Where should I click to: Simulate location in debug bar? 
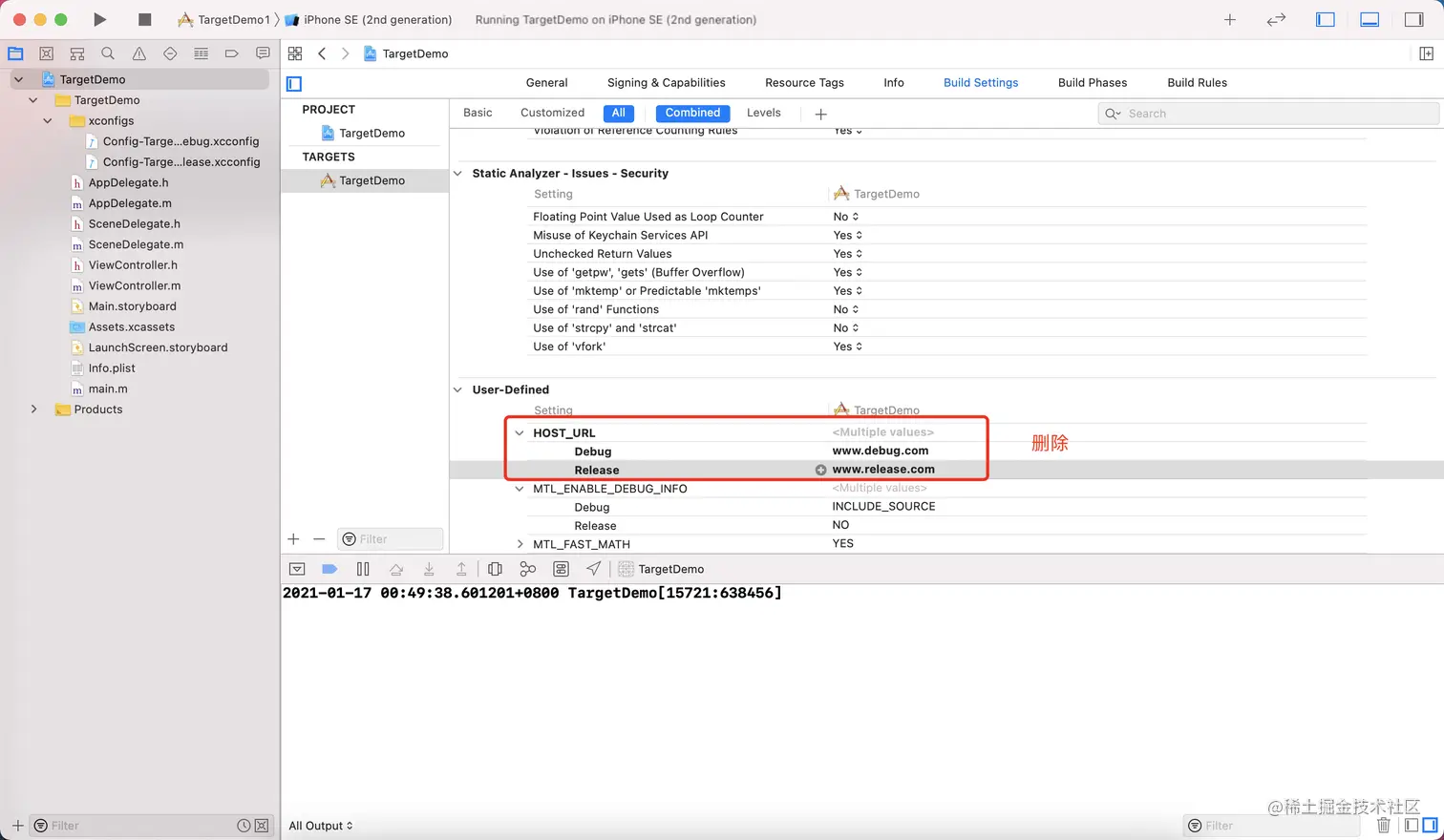click(x=594, y=569)
